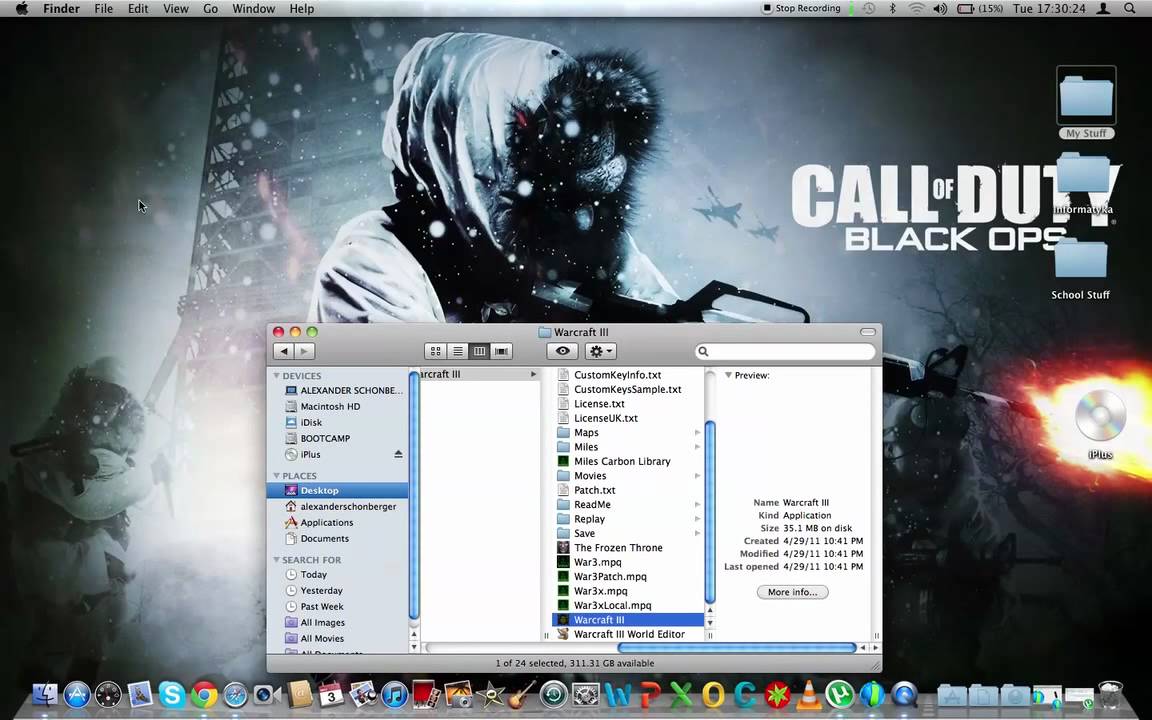The width and height of the screenshot is (1152, 720).
Task: Open Address Book in the Dock
Action: pos(300,694)
